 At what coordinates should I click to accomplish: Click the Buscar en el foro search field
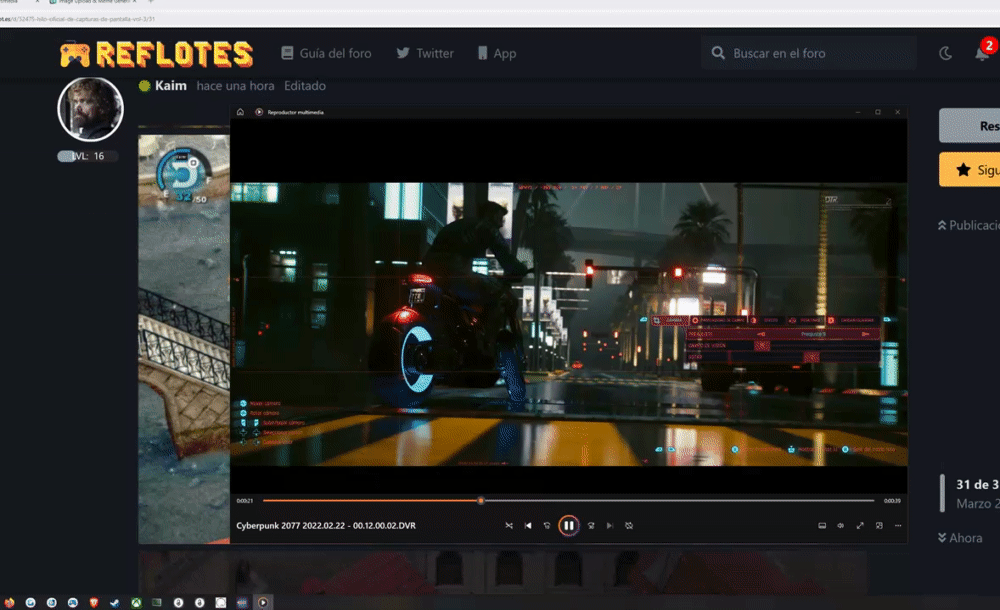(809, 54)
